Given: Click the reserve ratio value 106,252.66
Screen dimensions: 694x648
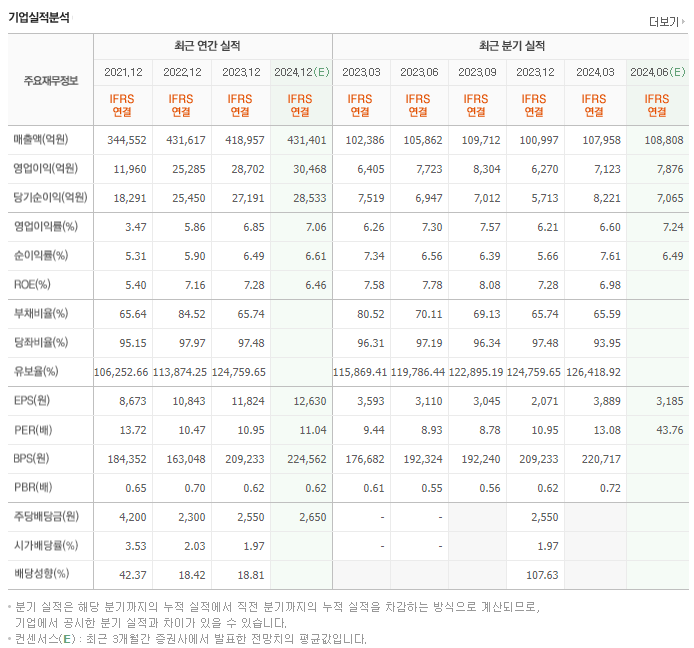Looking at the screenshot, I should pyautogui.click(x=121, y=372).
